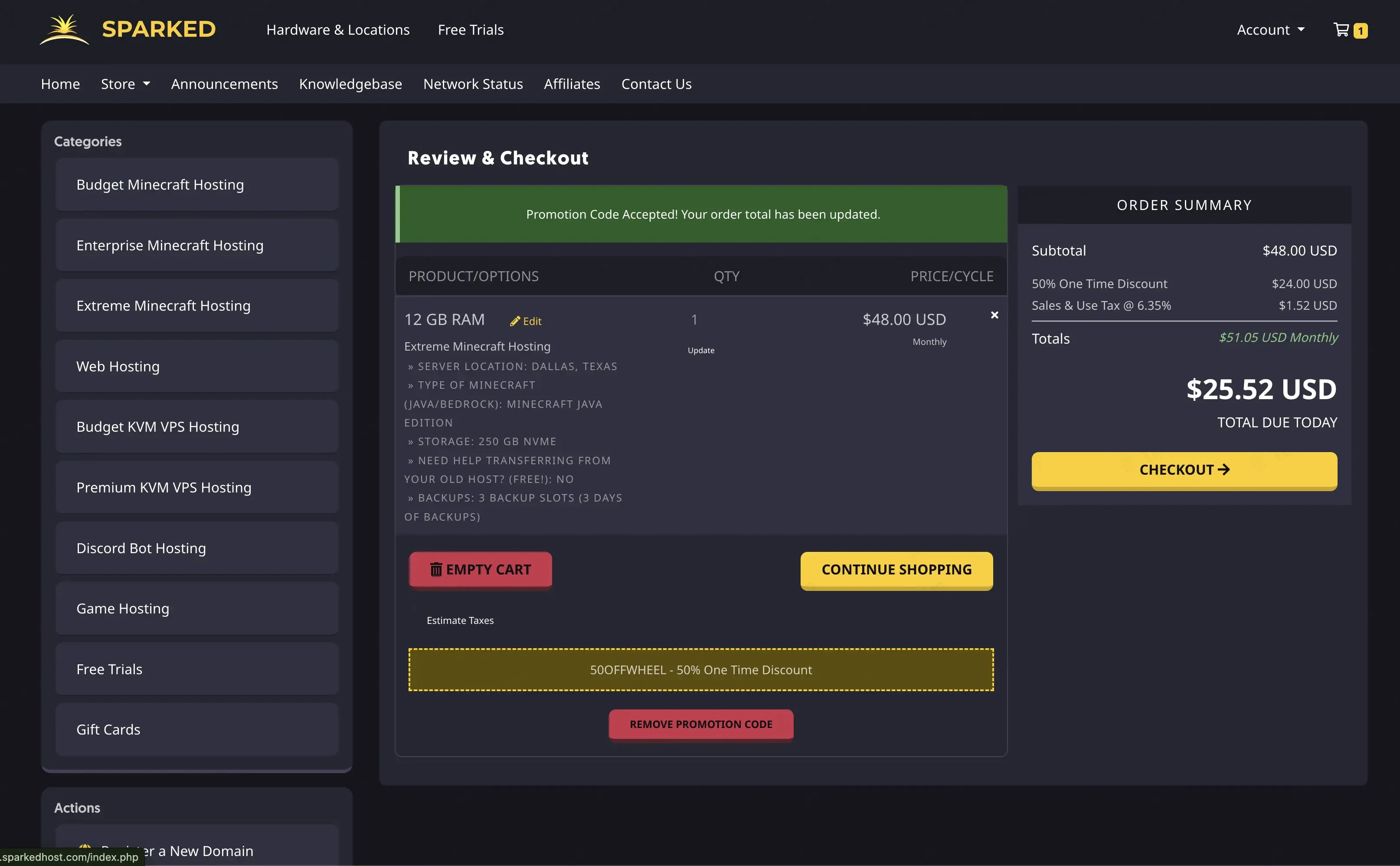Click the $48.00 USD item price
This screenshot has width=1400, height=866.
(x=904, y=320)
